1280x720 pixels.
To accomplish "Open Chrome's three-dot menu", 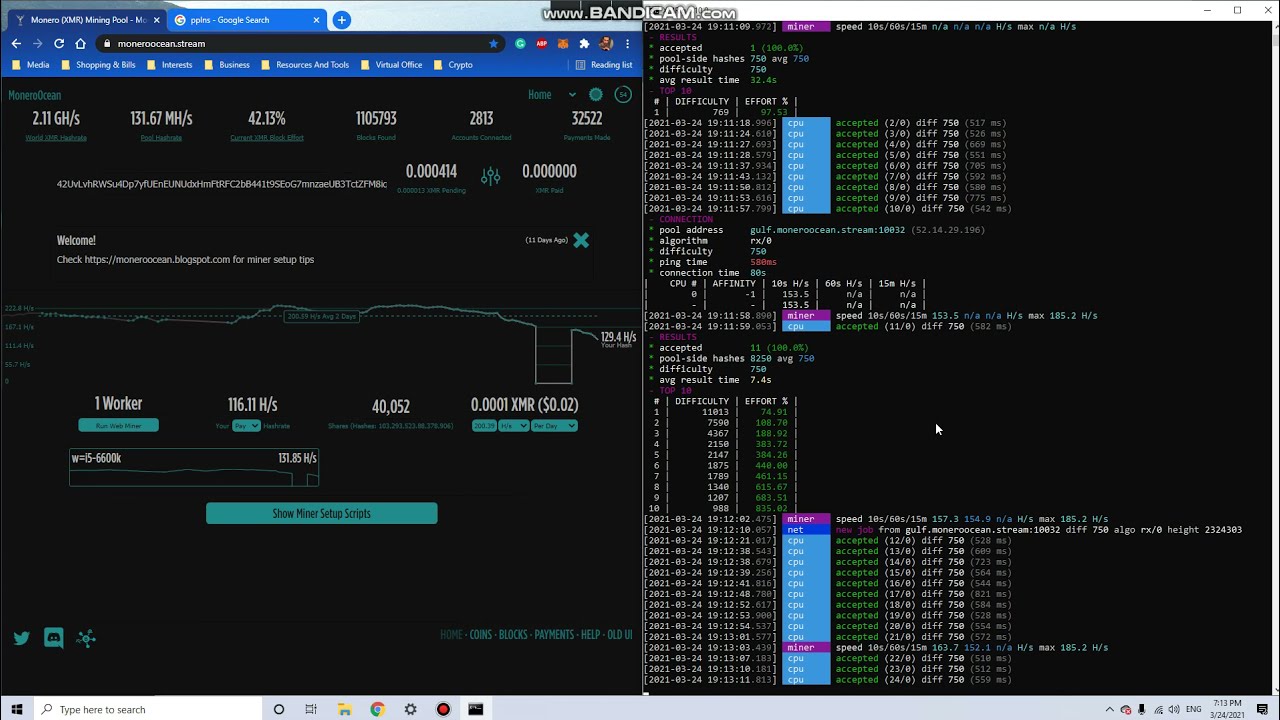I will tap(627, 44).
